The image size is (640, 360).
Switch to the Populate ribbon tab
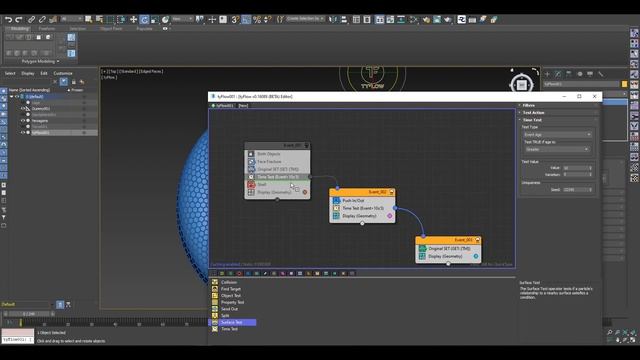click(x=144, y=29)
